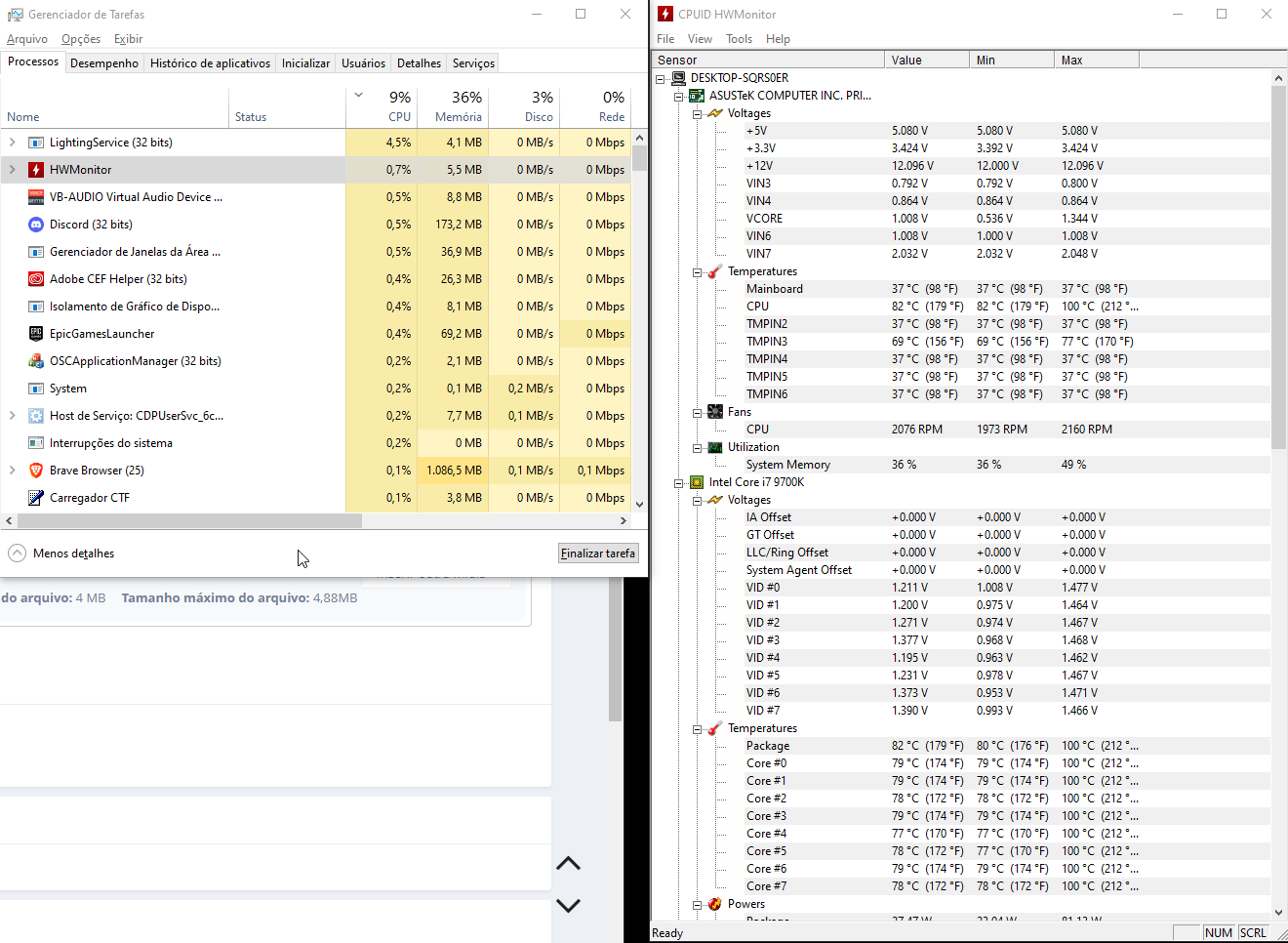This screenshot has width=1288, height=943.
Task: Click the down chevron arrow in background window
Action: pyautogui.click(x=568, y=906)
